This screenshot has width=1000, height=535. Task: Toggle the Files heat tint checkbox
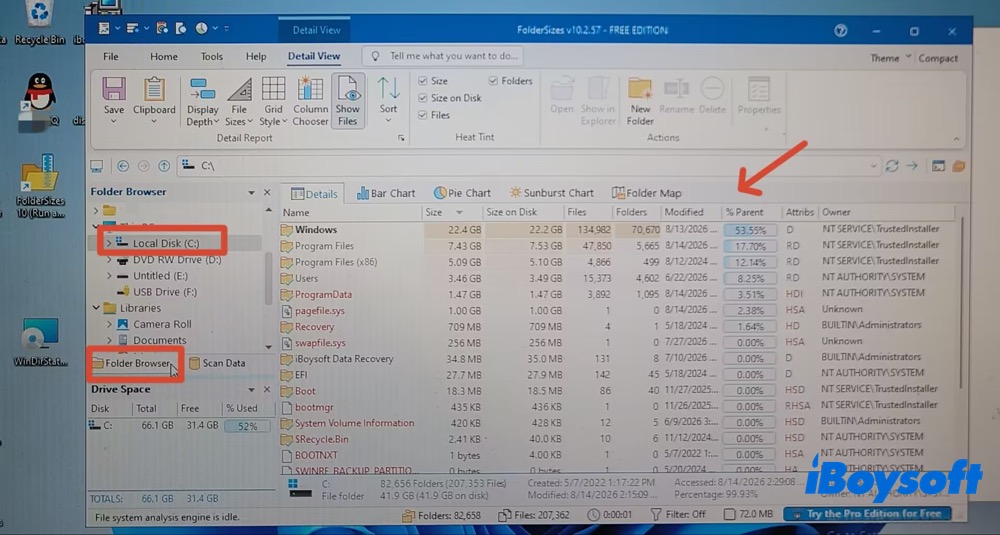coord(422,115)
